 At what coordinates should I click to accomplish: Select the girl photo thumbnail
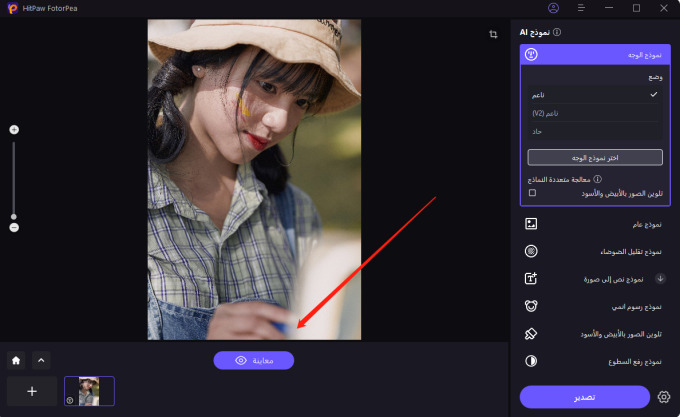coord(89,391)
